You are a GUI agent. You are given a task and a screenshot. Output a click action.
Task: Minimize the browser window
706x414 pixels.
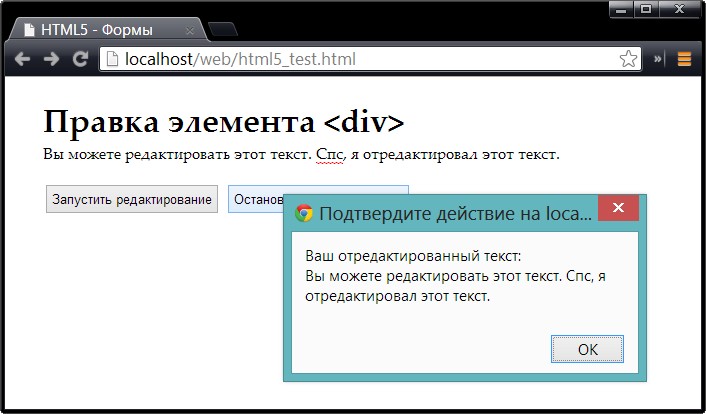(x=621, y=9)
